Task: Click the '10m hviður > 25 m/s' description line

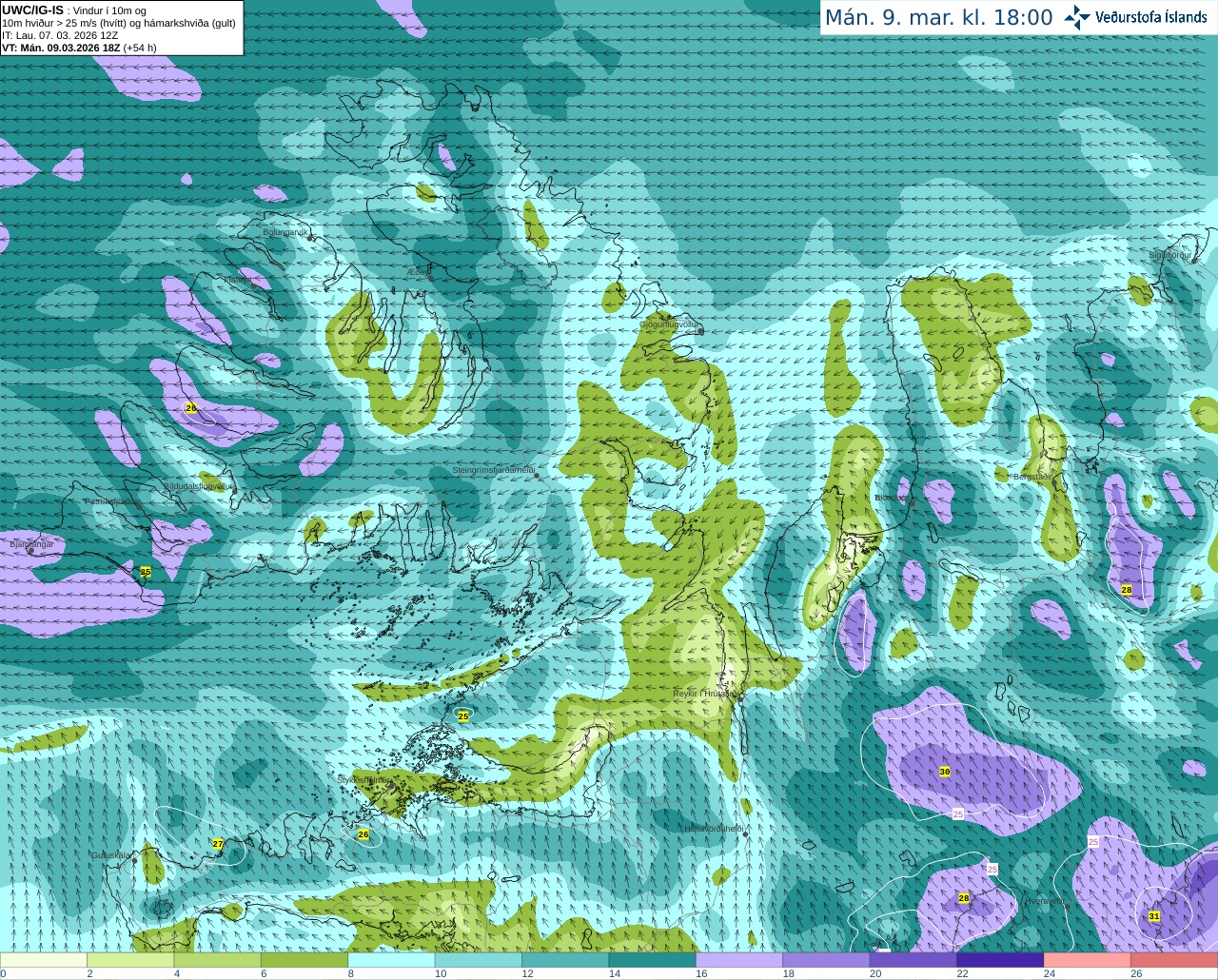Action: pyautogui.click(x=119, y=23)
